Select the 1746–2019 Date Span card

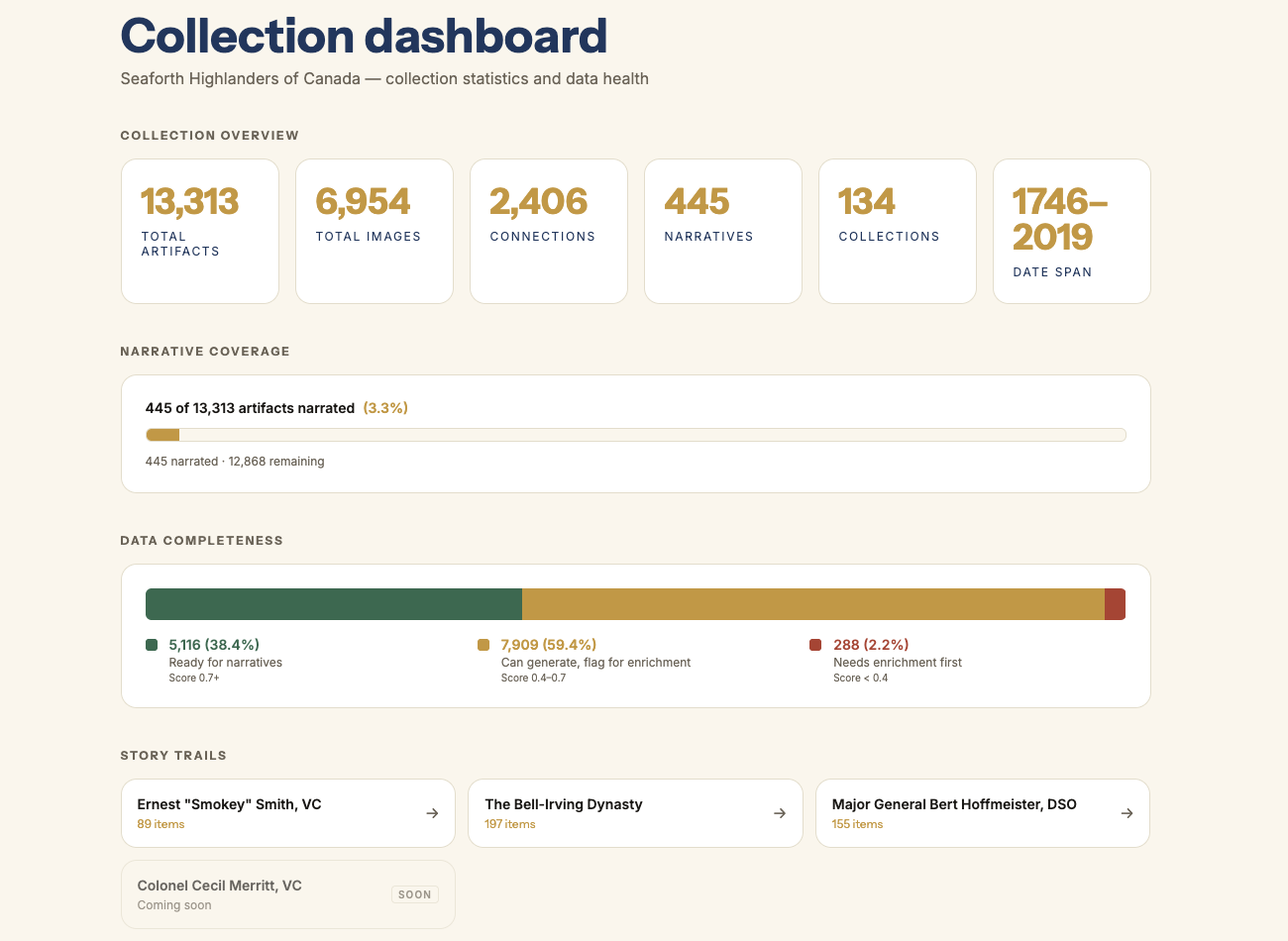click(x=1072, y=232)
